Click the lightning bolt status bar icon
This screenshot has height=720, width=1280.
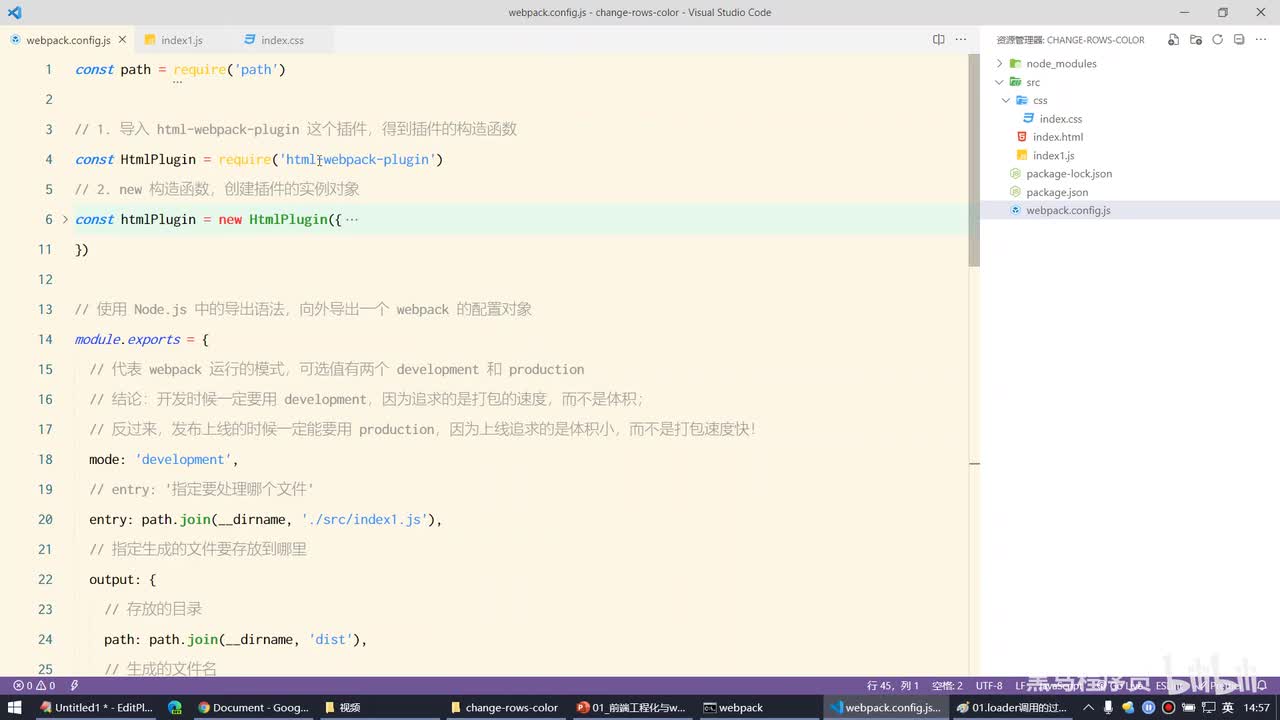point(75,686)
